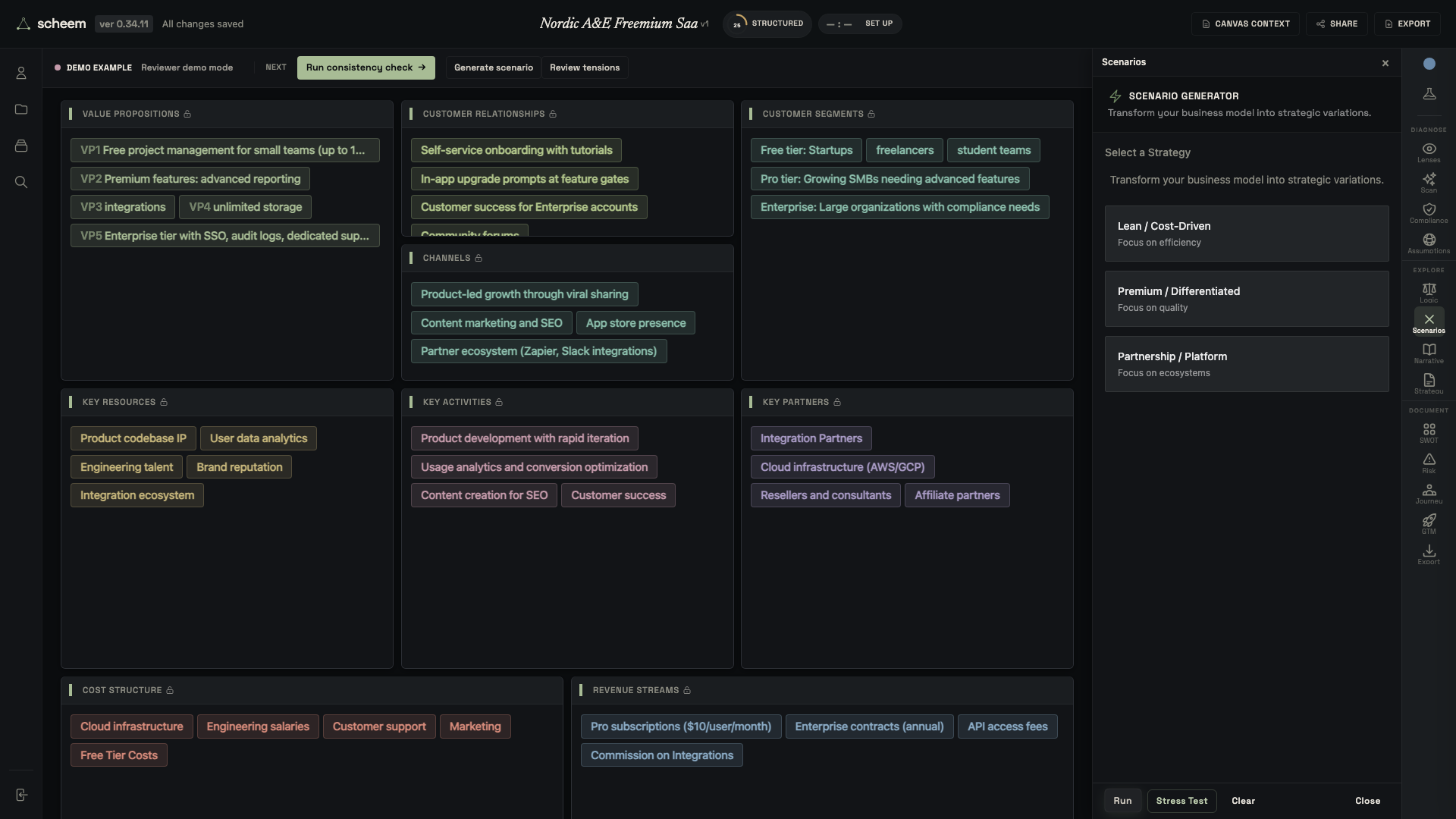1456x819 pixels.
Task: Select the 'App store presence' card
Action: click(x=635, y=323)
